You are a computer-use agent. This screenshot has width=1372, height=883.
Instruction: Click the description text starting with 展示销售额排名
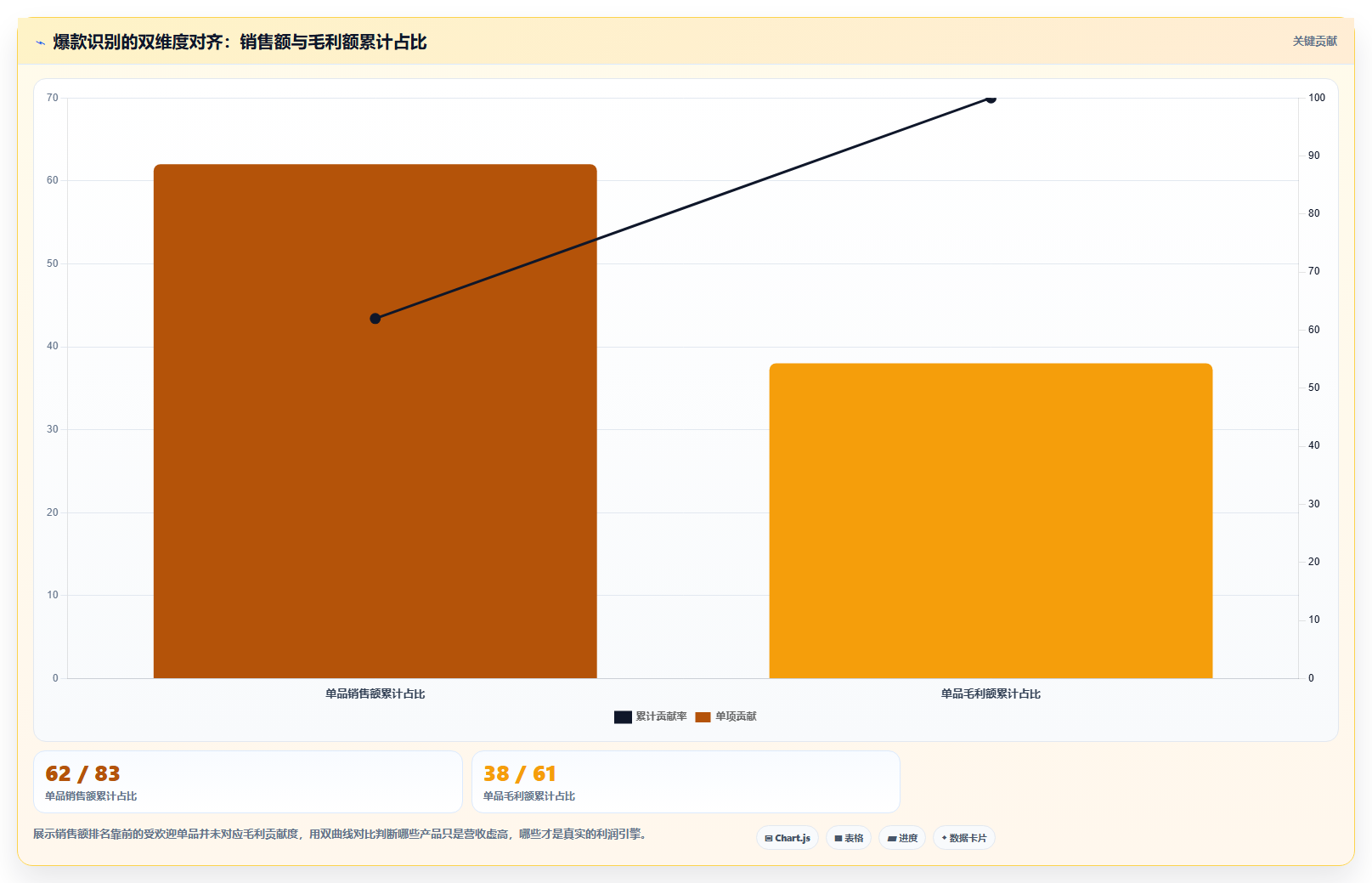(x=340, y=835)
